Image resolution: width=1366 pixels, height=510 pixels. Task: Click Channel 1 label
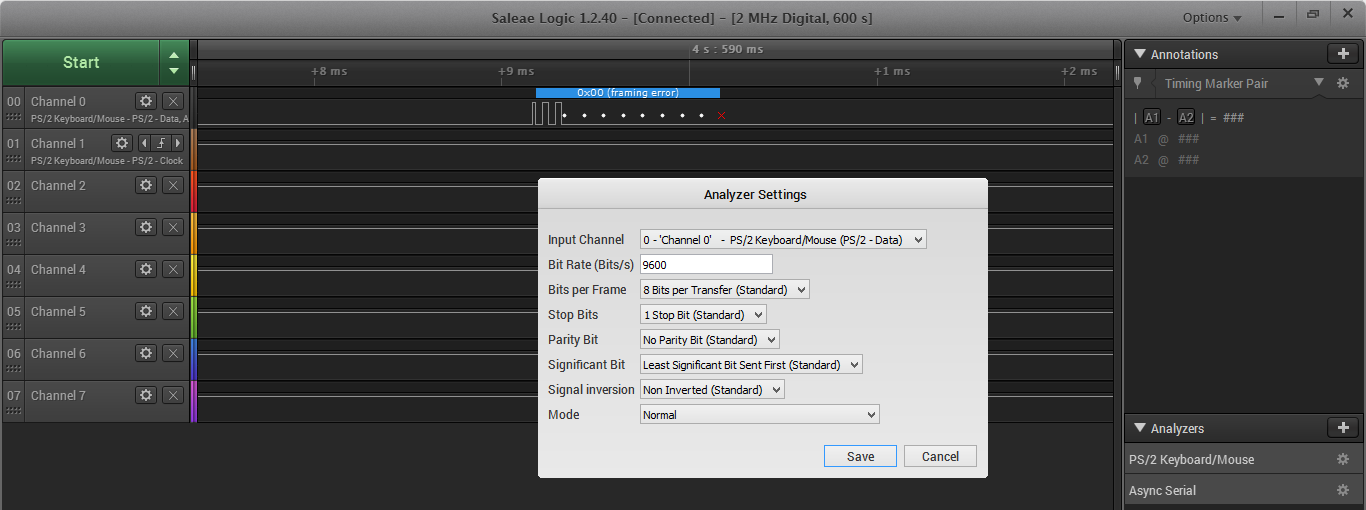(58, 143)
